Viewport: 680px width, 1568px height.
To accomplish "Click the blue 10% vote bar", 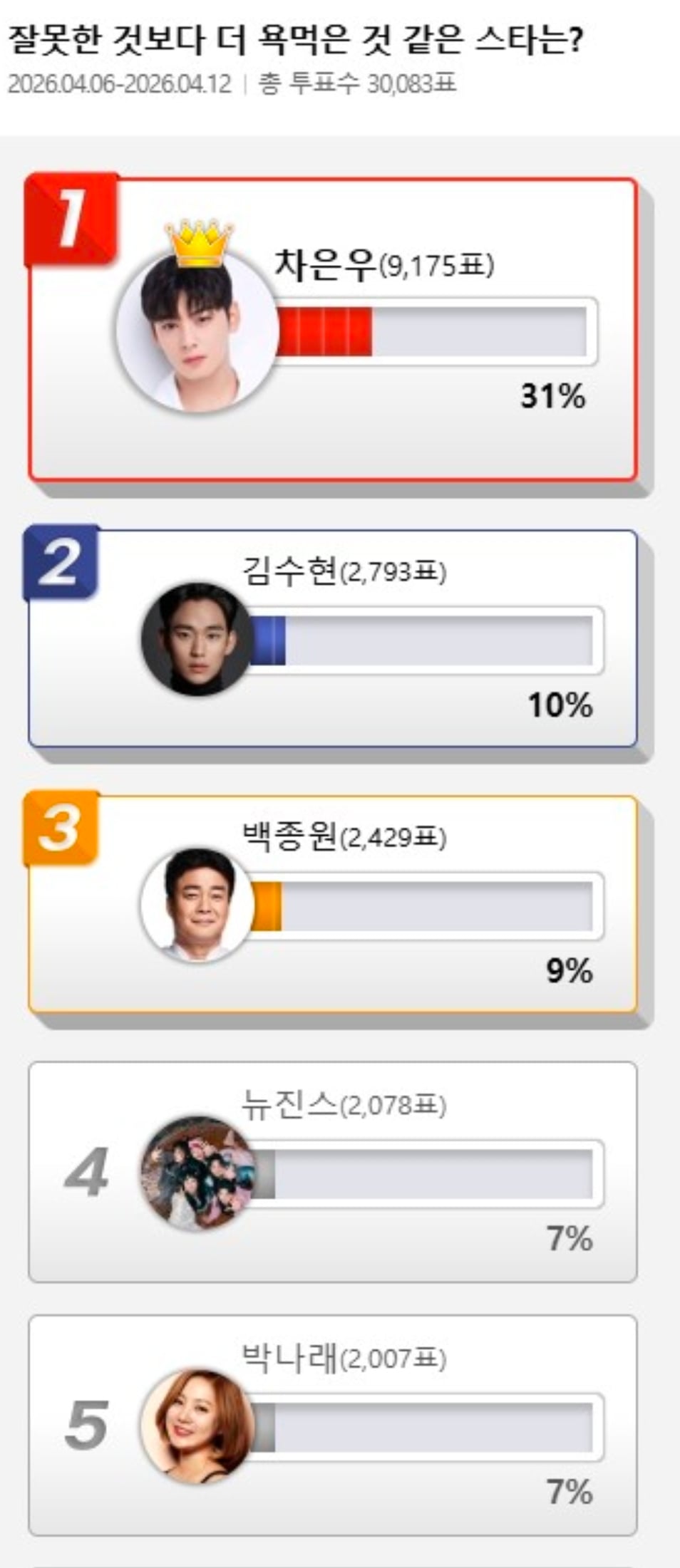I will 268,640.
